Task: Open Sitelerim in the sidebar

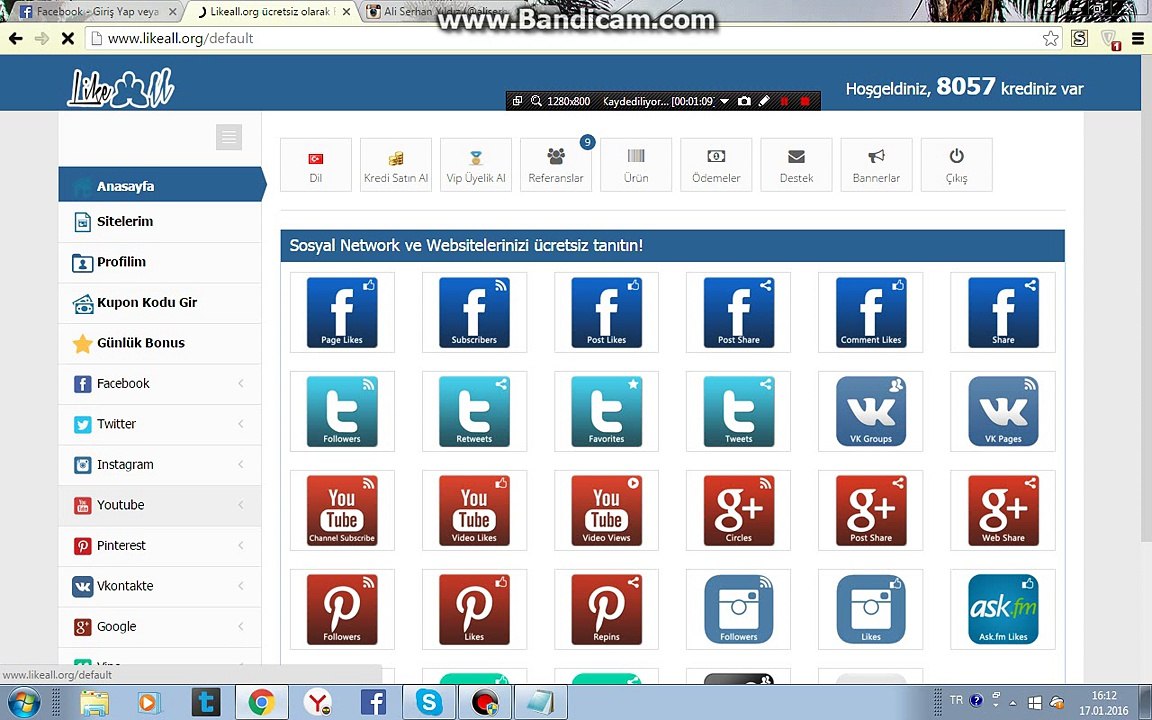Action: (160, 222)
